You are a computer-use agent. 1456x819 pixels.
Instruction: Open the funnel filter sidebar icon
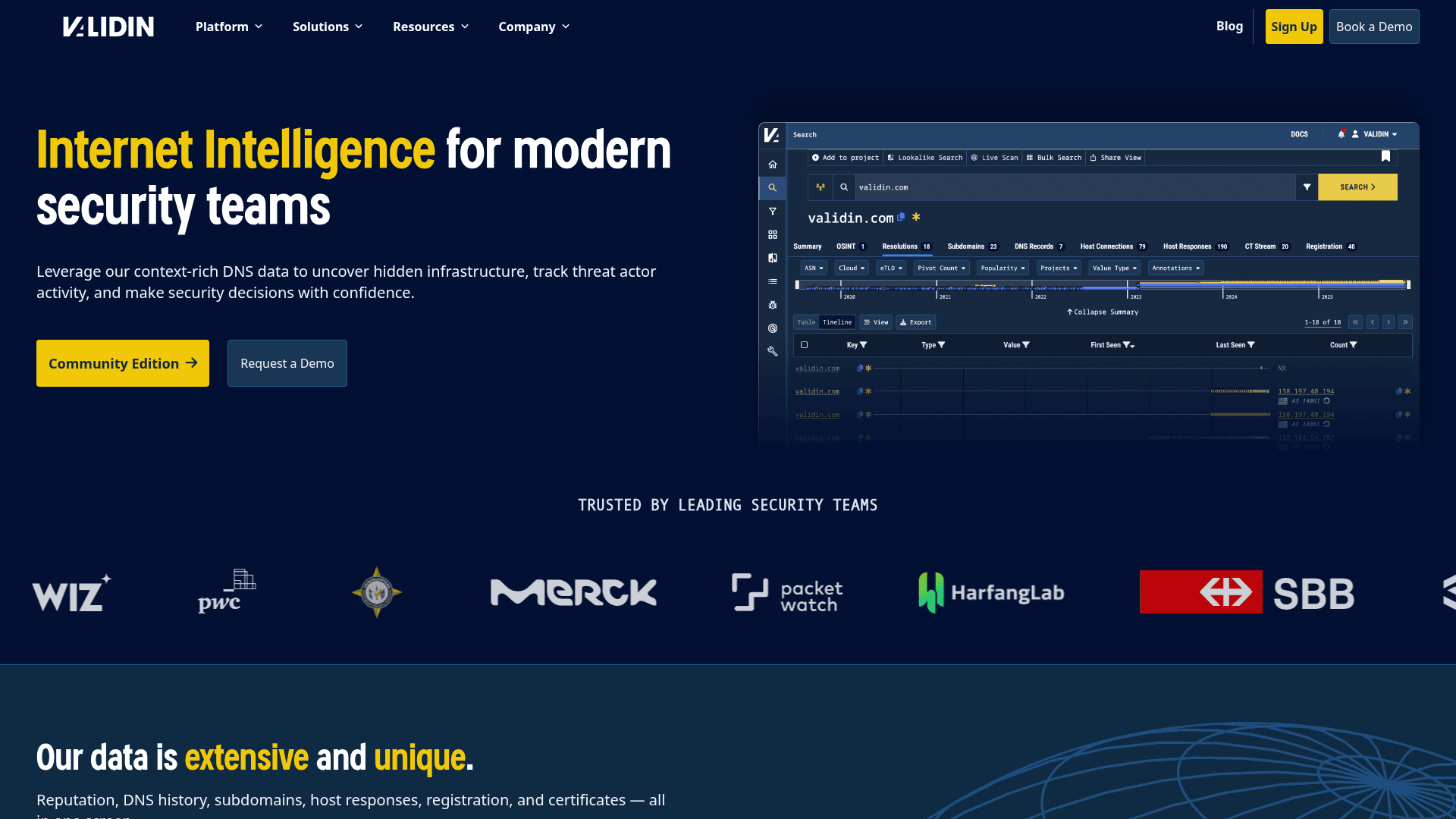(772, 212)
